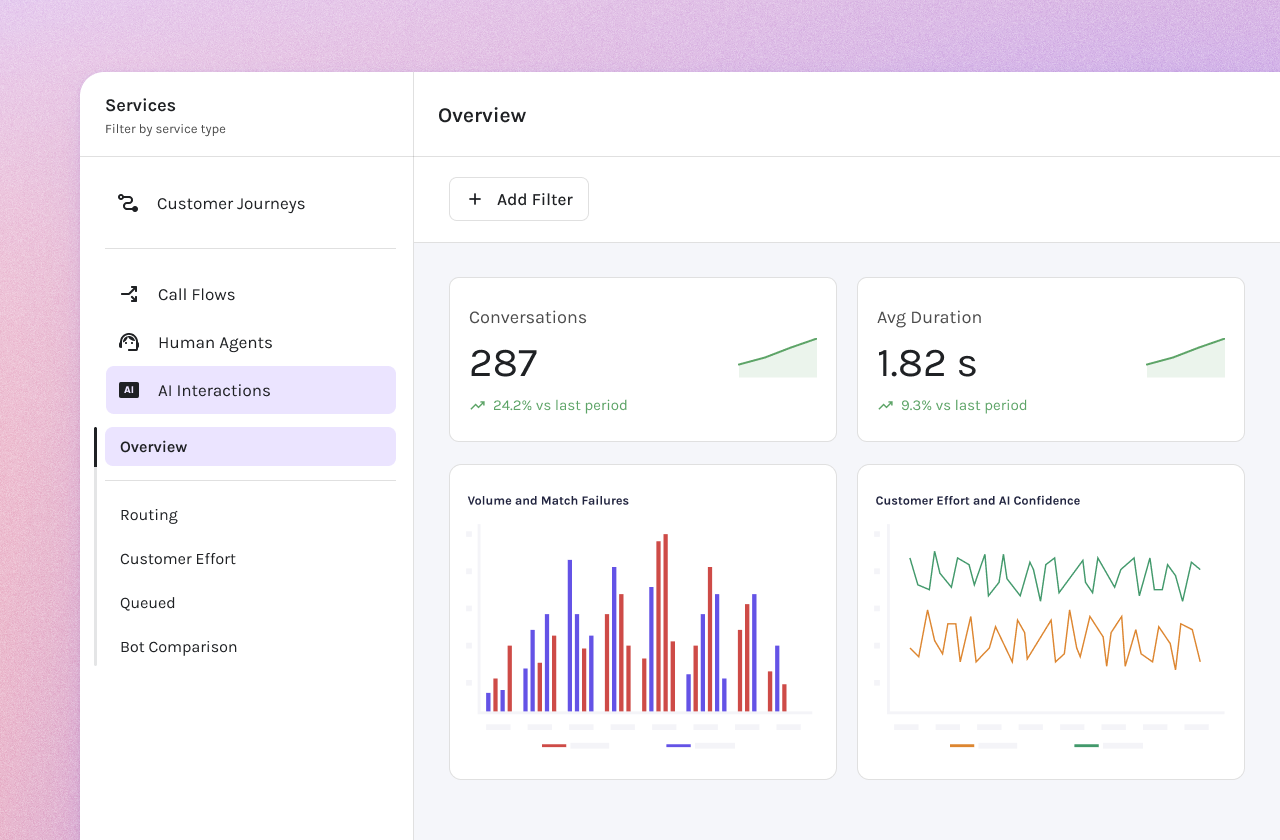Click the red legend swatch

tap(554, 745)
